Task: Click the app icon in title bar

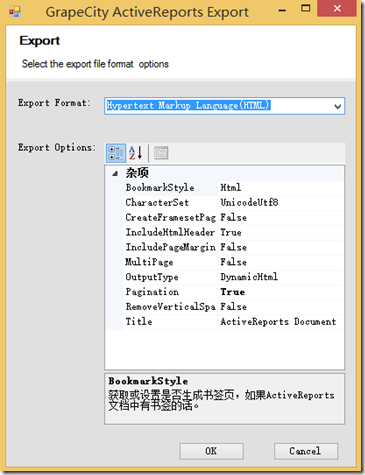Action: click(x=15, y=12)
